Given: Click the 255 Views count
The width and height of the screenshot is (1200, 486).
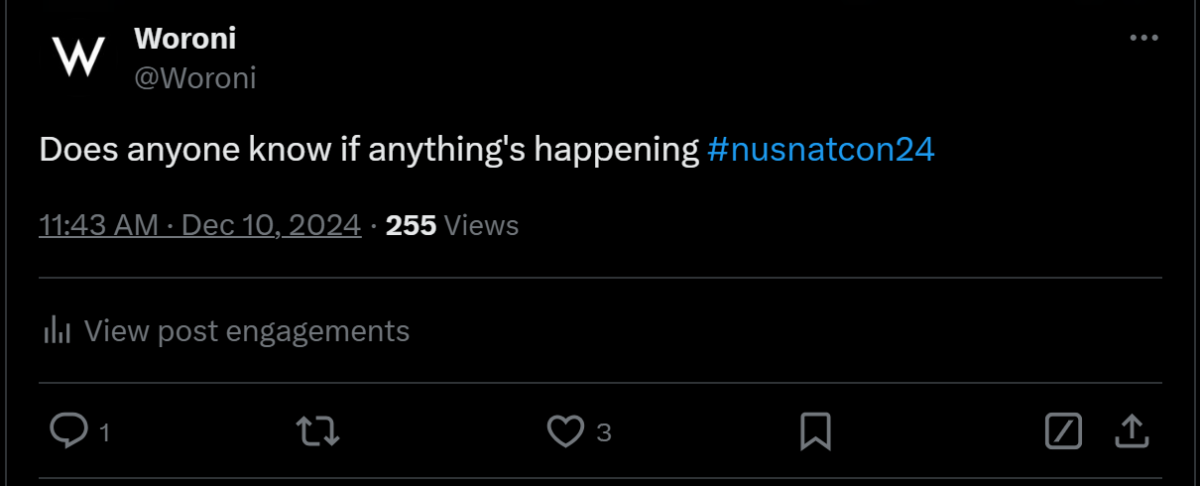Looking at the screenshot, I should coord(452,225).
